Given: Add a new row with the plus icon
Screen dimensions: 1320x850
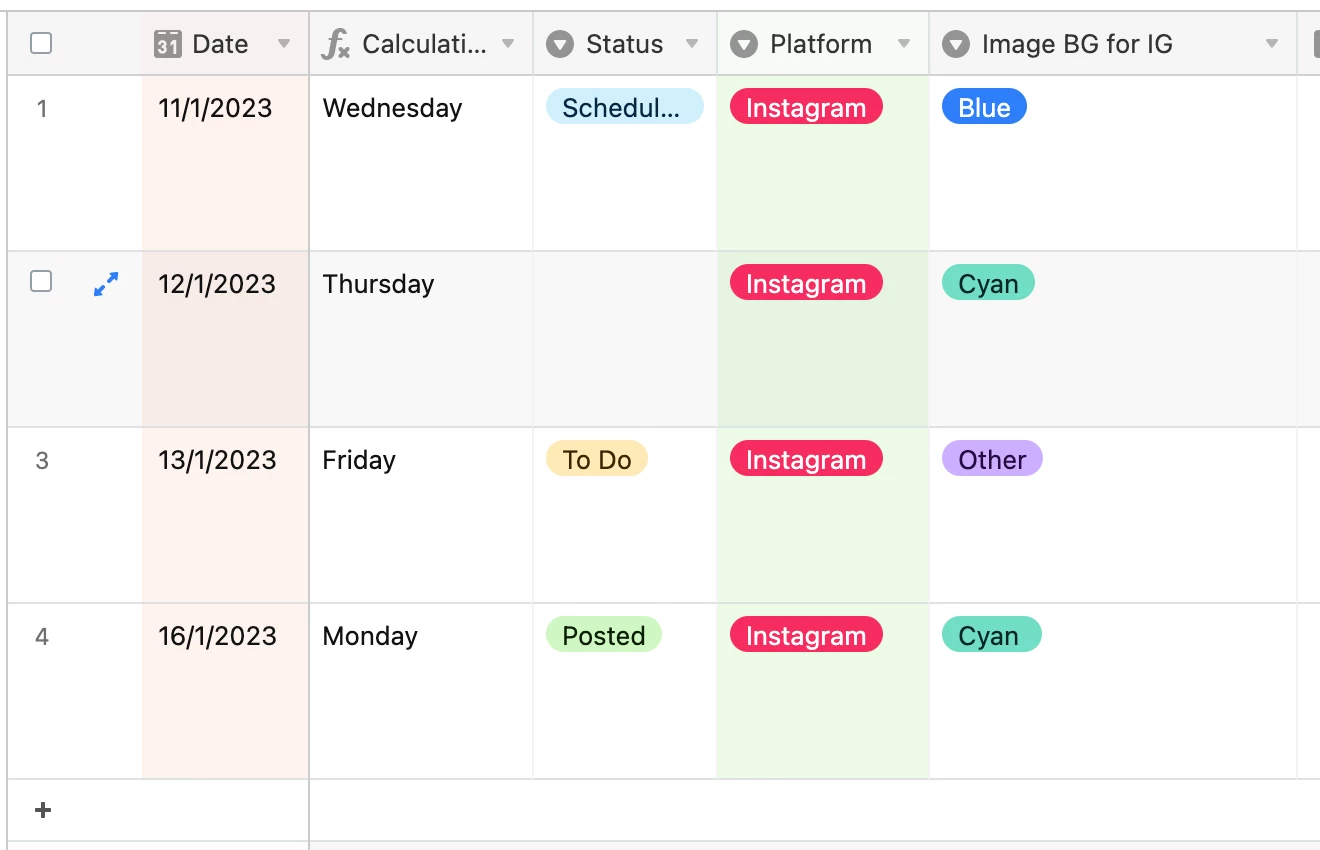Looking at the screenshot, I should (43, 810).
